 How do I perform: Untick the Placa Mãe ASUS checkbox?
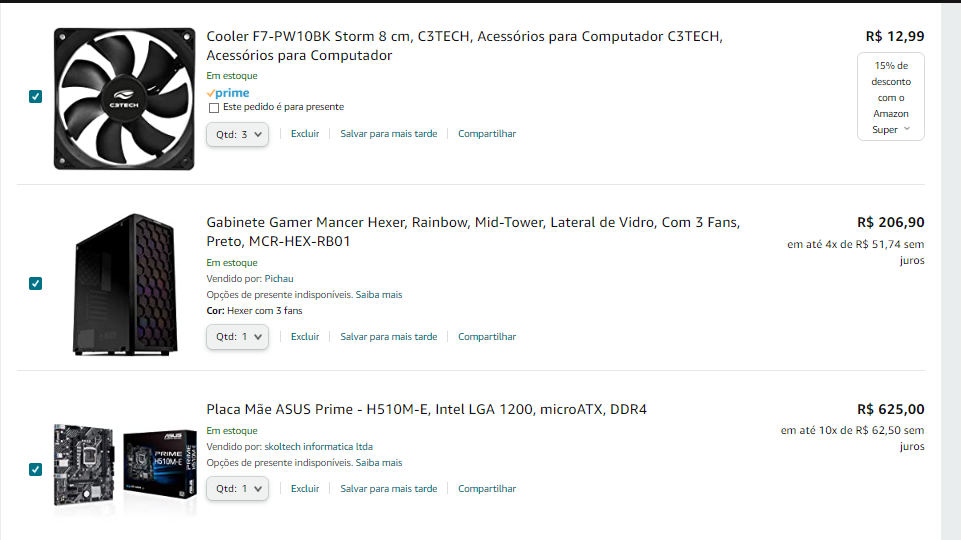(36, 470)
